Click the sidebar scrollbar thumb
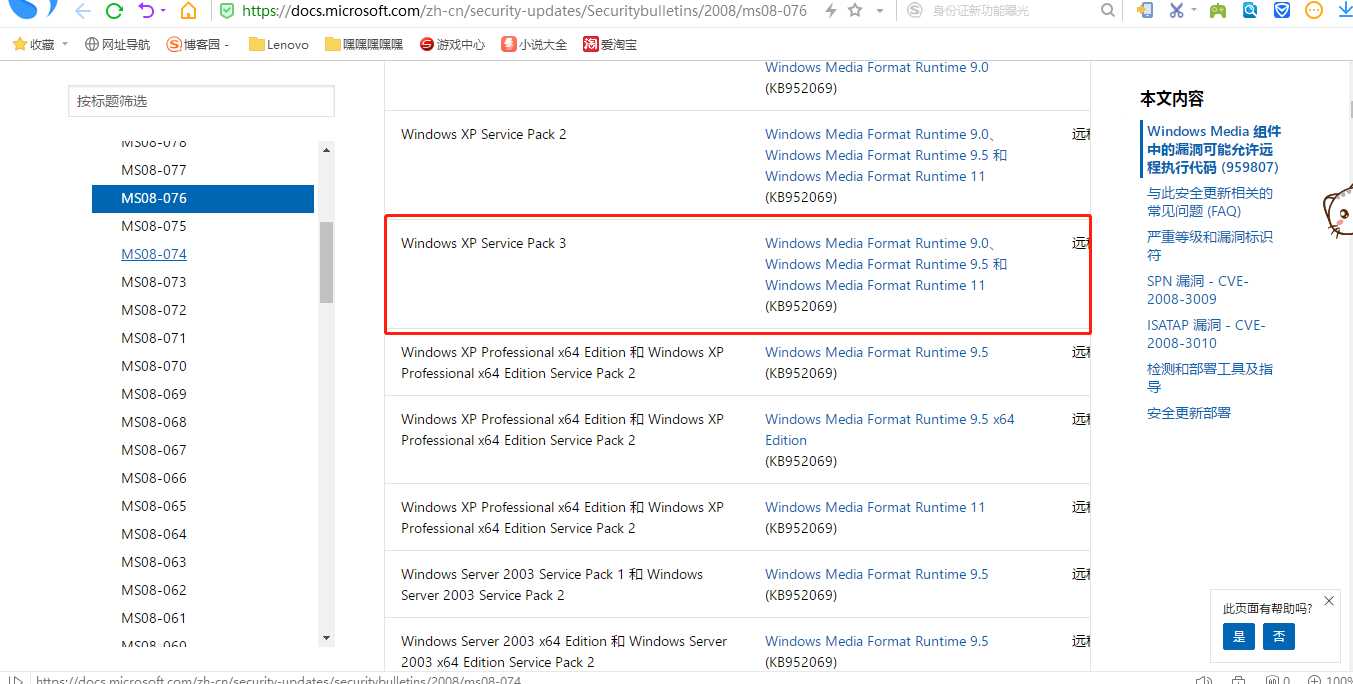This screenshot has height=684, width=1353. tap(326, 262)
